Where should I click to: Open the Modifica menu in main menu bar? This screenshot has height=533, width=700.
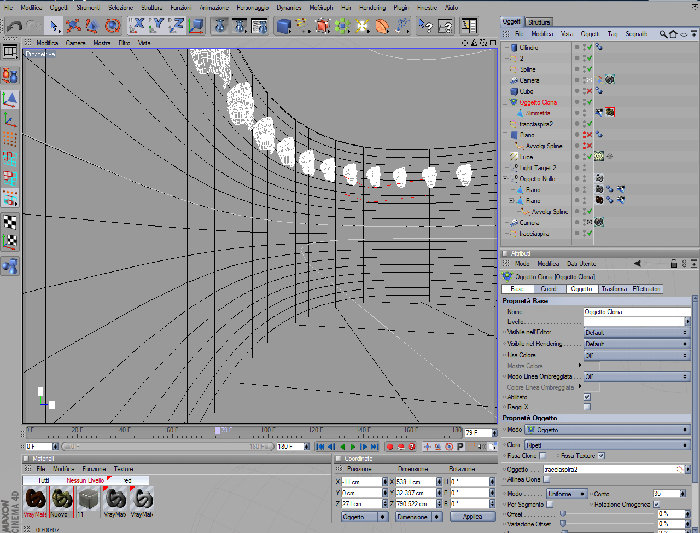coord(31,8)
